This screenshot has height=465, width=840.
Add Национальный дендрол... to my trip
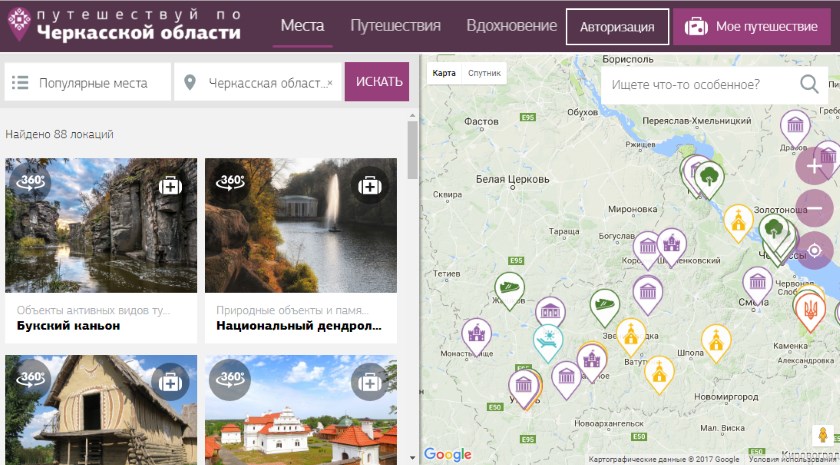(x=370, y=185)
